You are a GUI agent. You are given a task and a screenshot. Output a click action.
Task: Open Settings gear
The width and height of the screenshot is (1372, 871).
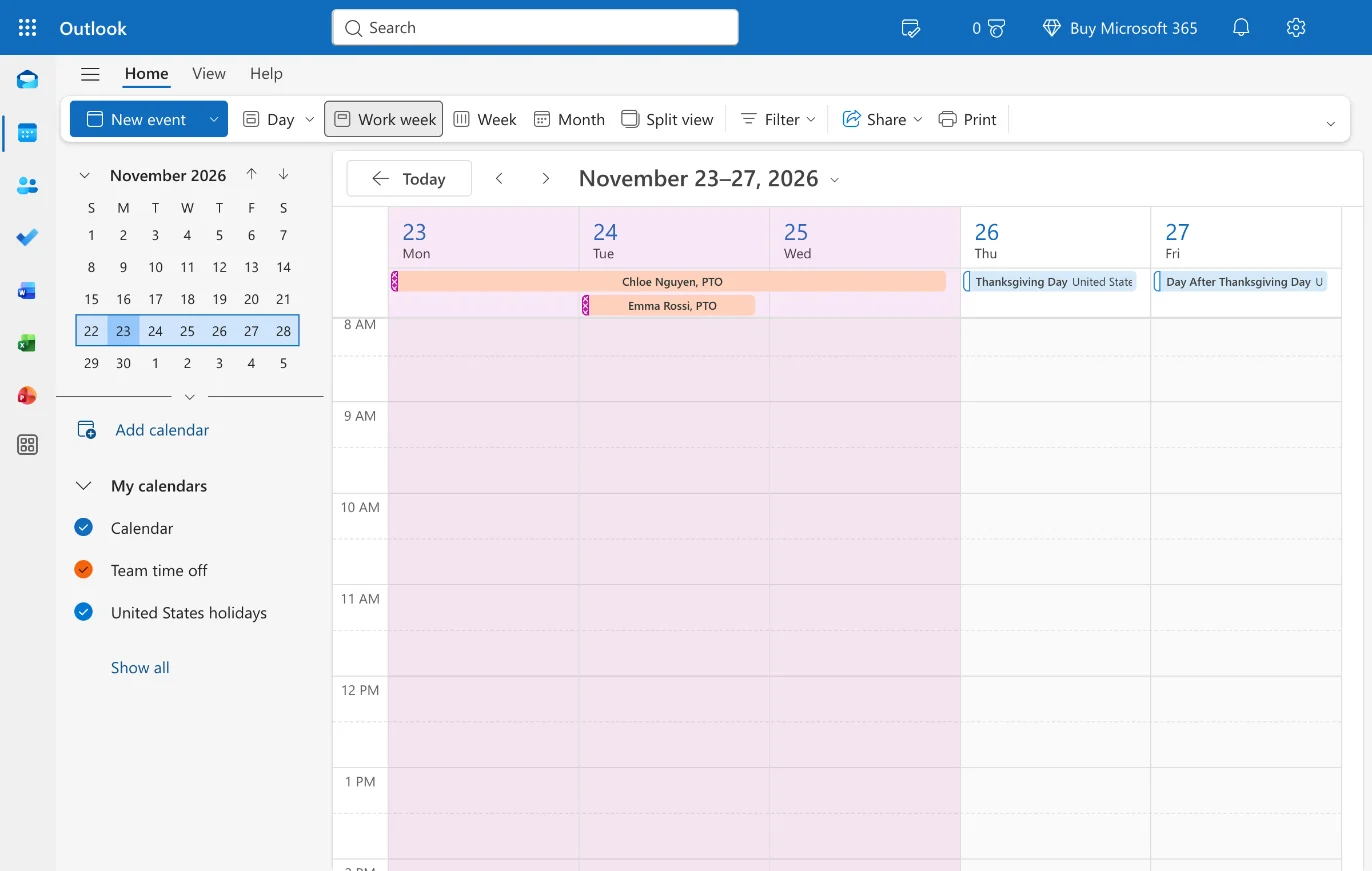pos(1296,28)
